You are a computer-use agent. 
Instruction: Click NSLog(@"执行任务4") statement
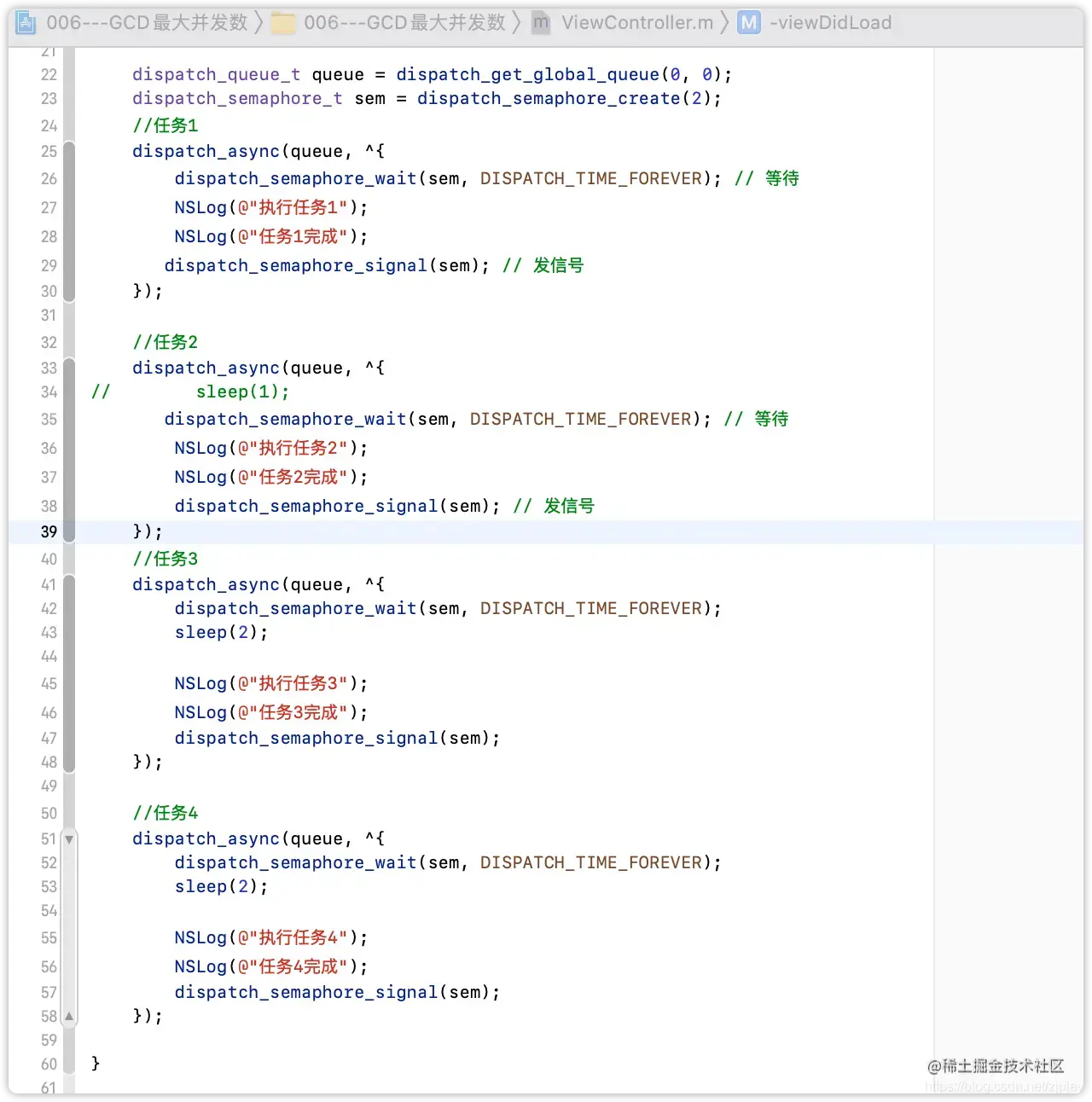tap(271, 938)
